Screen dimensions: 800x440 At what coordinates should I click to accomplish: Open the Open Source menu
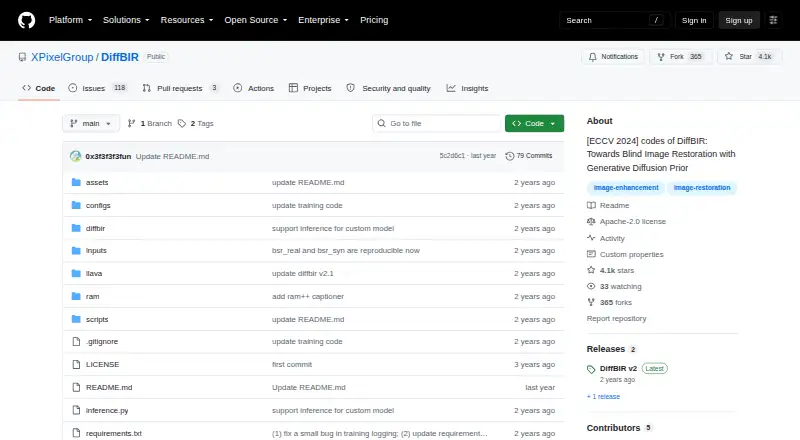(256, 20)
